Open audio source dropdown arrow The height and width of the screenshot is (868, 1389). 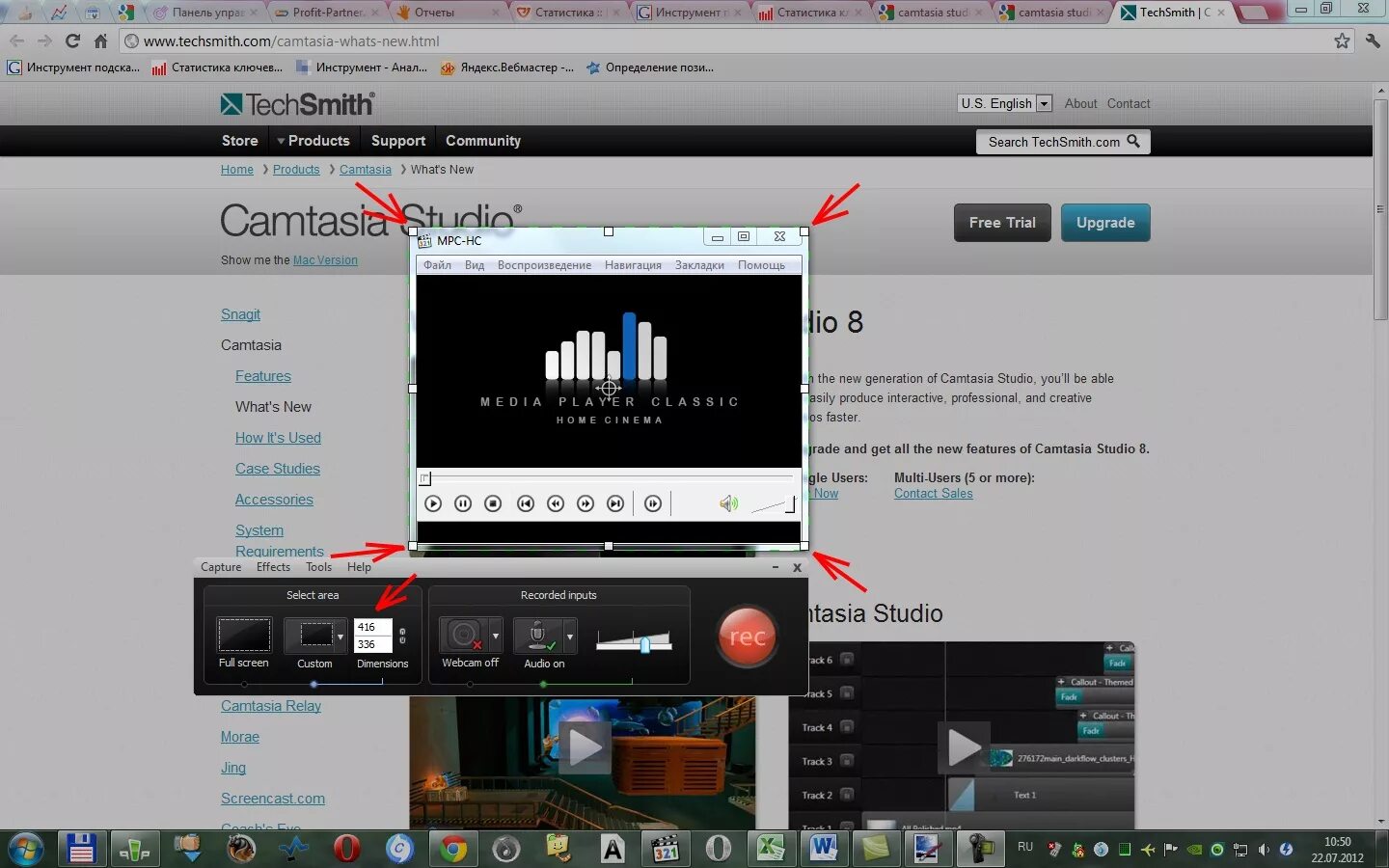click(570, 636)
